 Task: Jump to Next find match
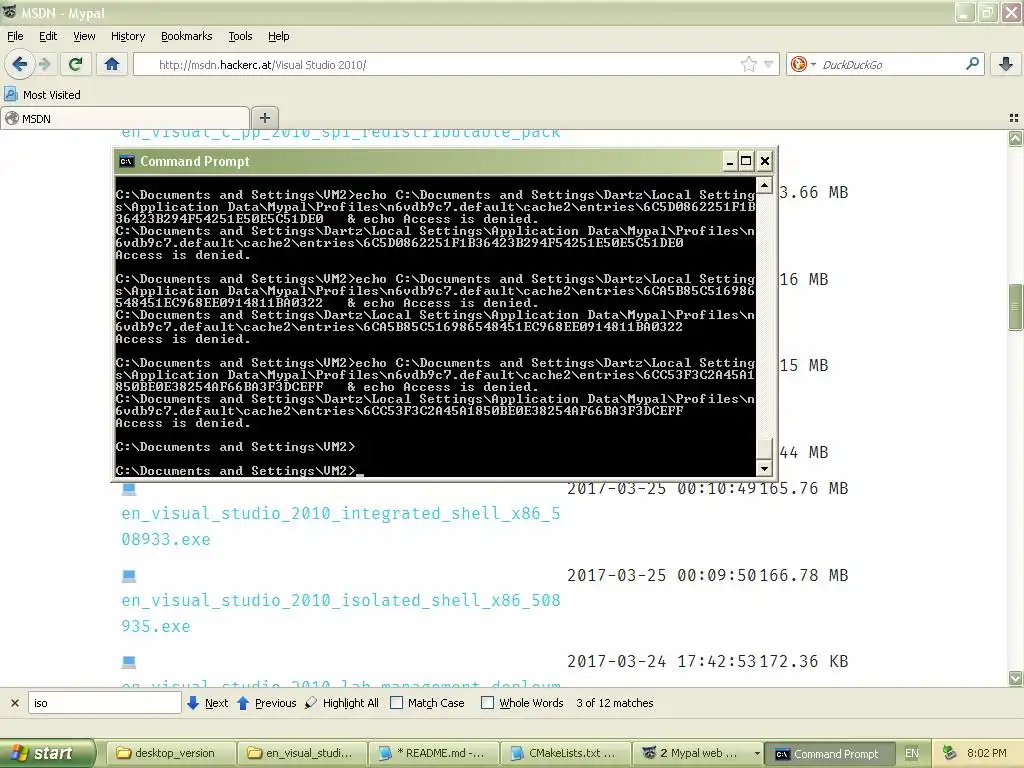[x=208, y=703]
